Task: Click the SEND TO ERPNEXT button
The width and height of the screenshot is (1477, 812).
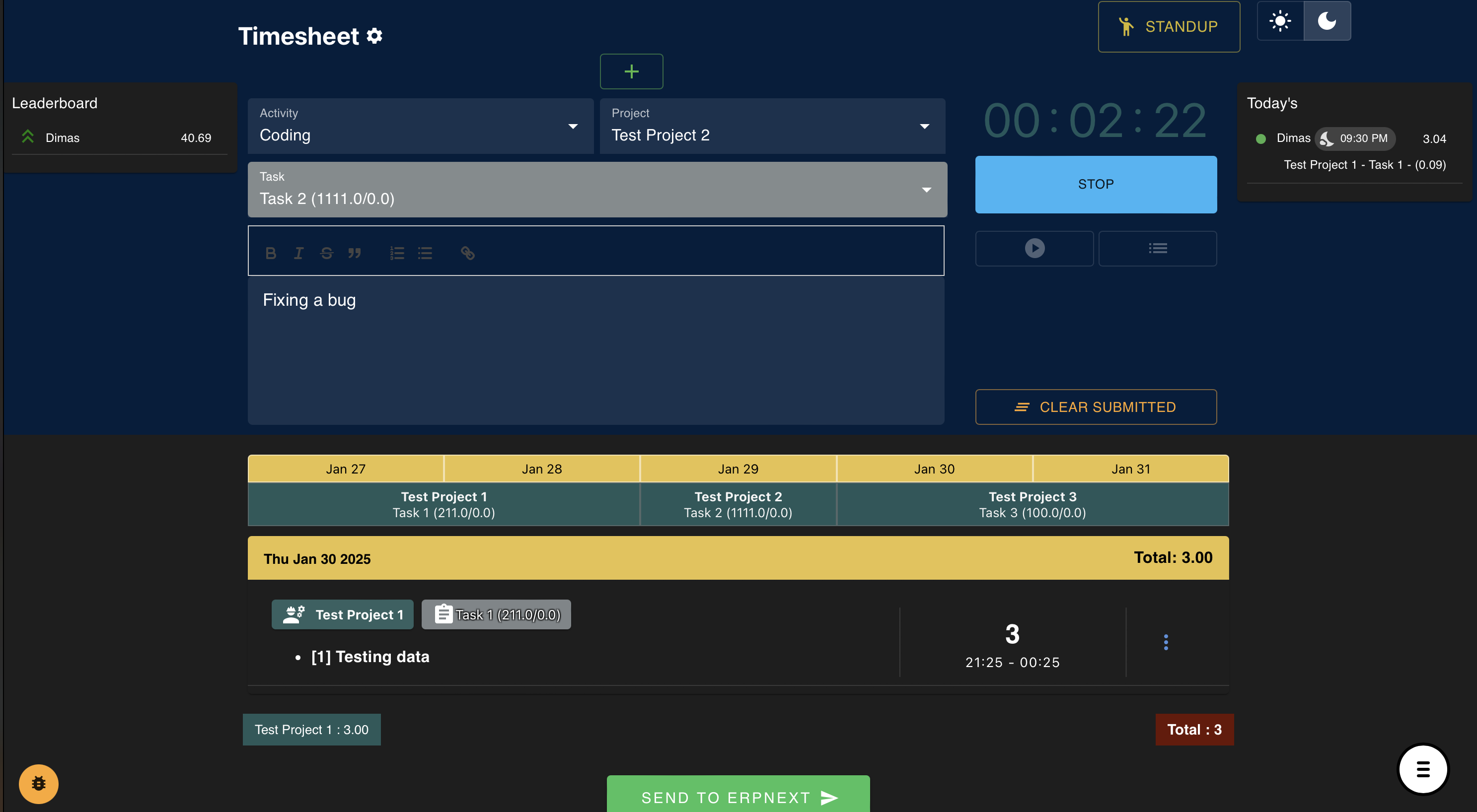Action: tap(738, 797)
